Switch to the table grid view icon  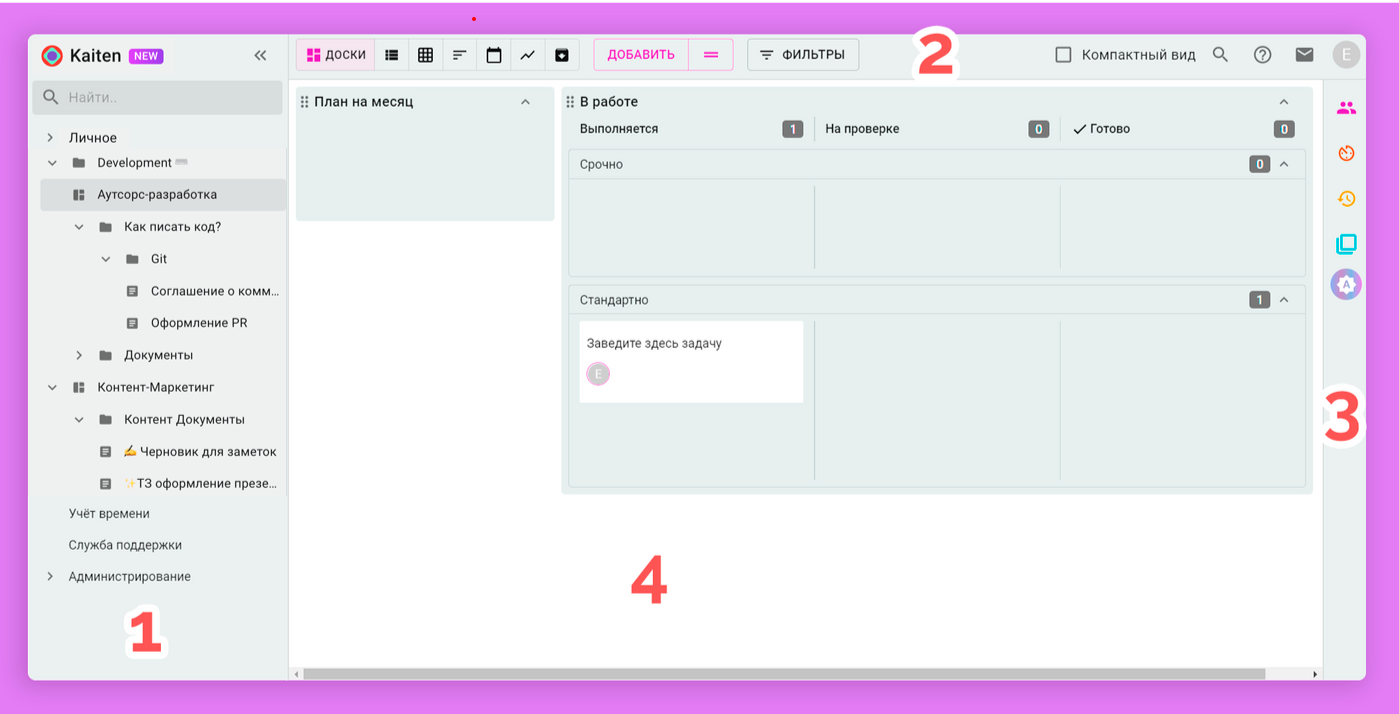(426, 55)
